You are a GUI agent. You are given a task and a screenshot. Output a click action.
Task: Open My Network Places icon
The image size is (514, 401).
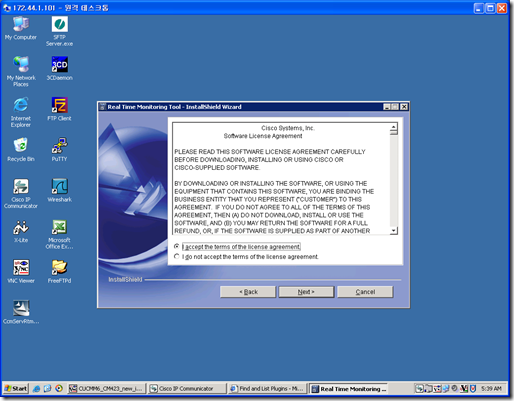click(21, 71)
